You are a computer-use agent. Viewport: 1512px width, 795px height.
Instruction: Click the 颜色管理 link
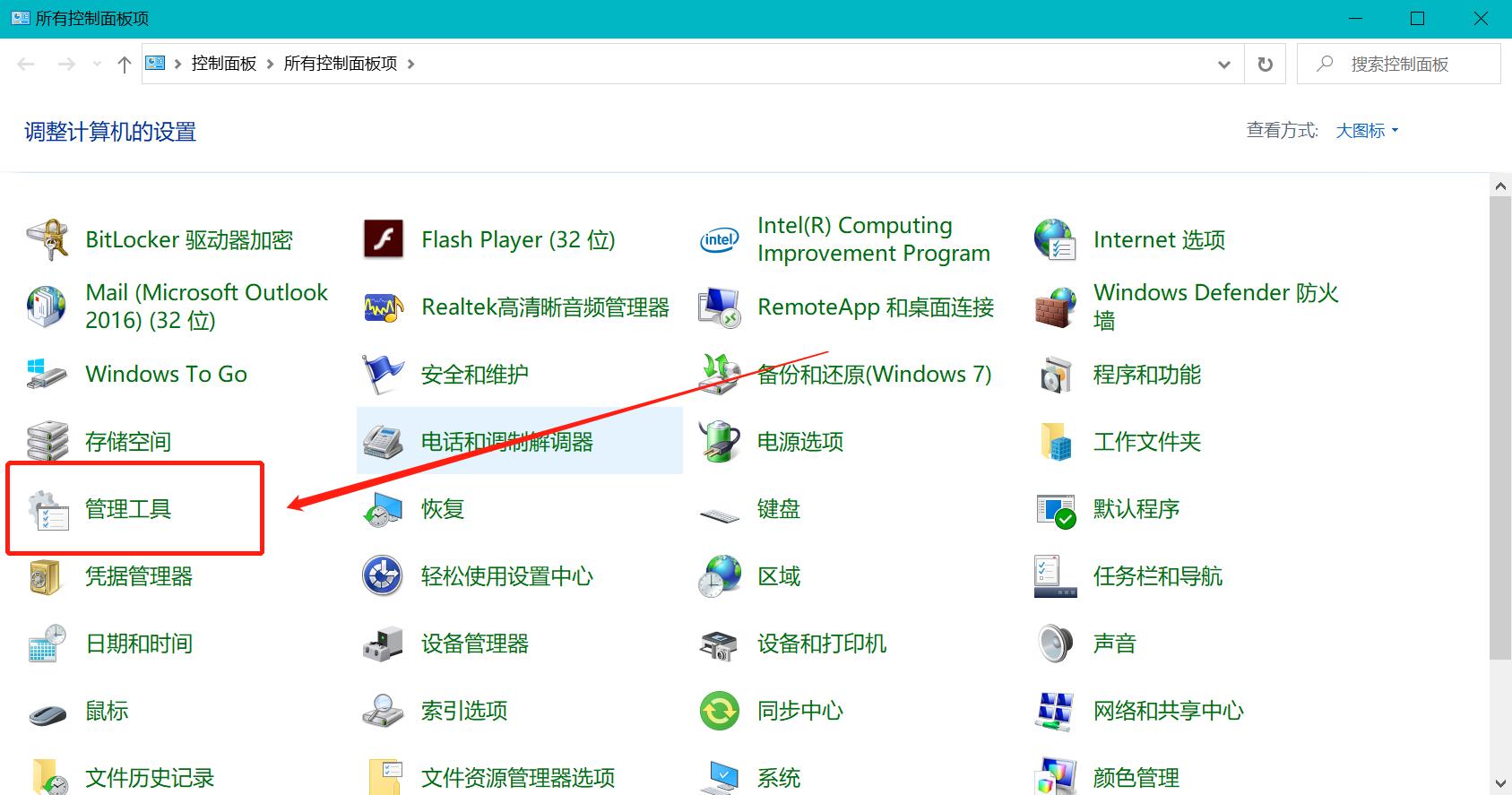(x=1136, y=778)
